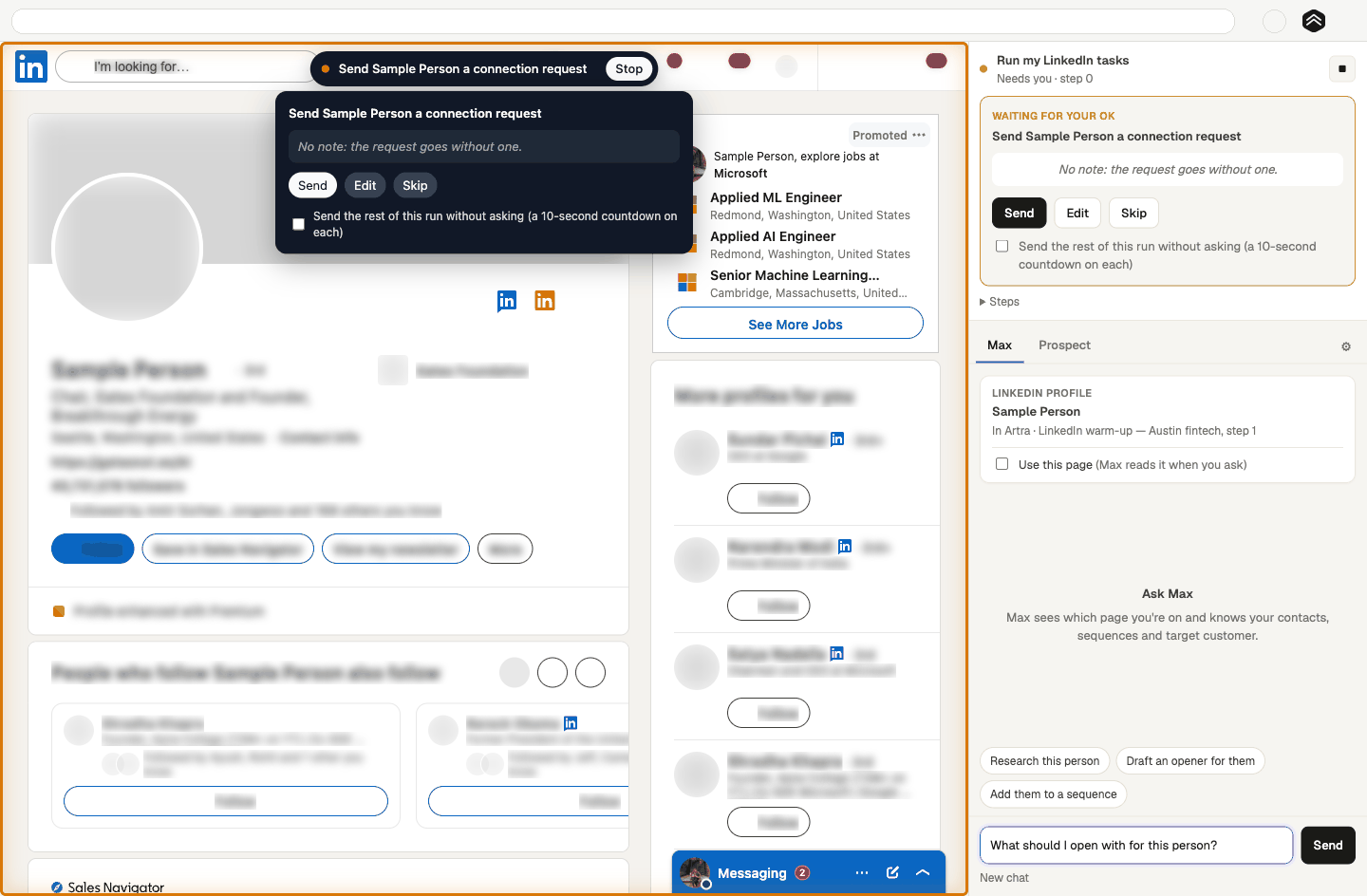Expand the Messaging panel chevron
This screenshot has height=896, width=1367.
(x=923, y=872)
